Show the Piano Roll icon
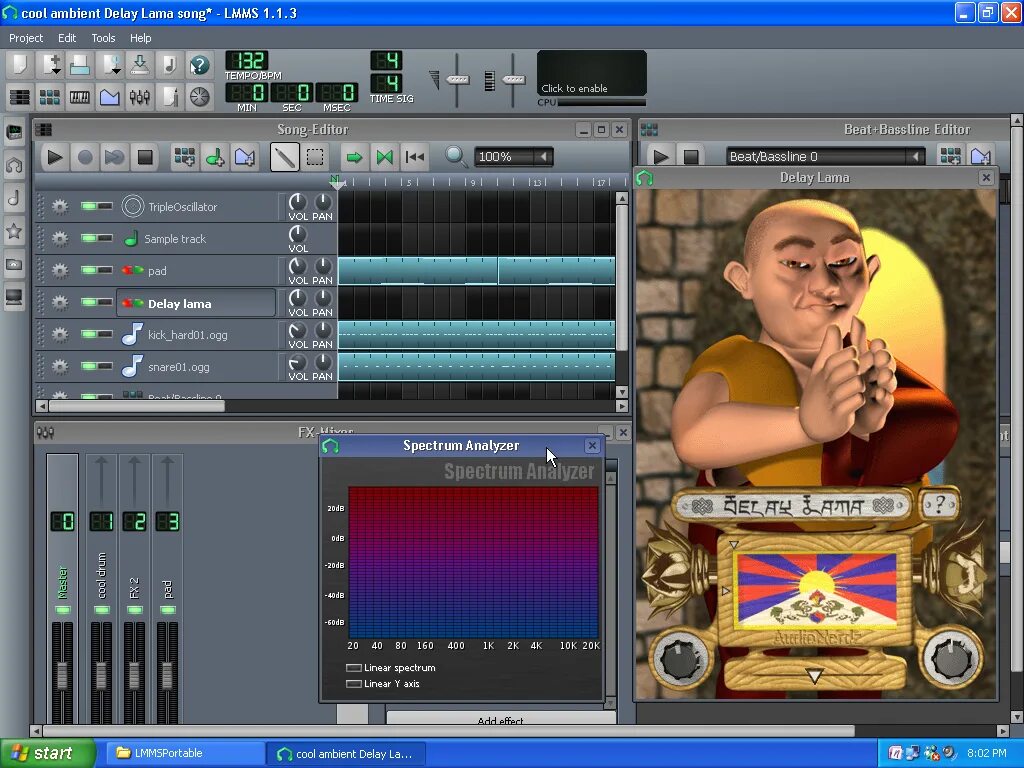 tap(80, 97)
